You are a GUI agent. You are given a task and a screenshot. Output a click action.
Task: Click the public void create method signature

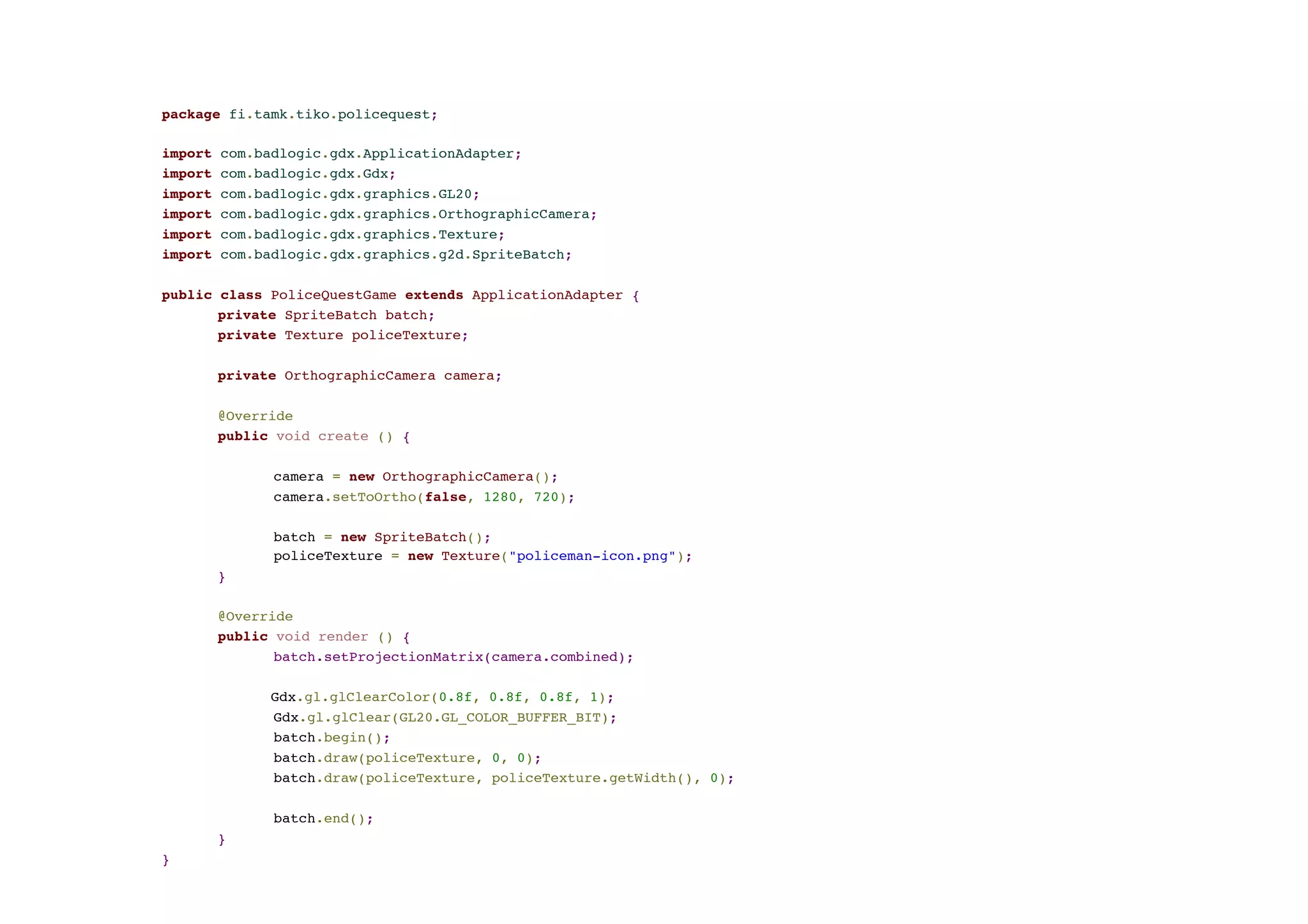(314, 436)
